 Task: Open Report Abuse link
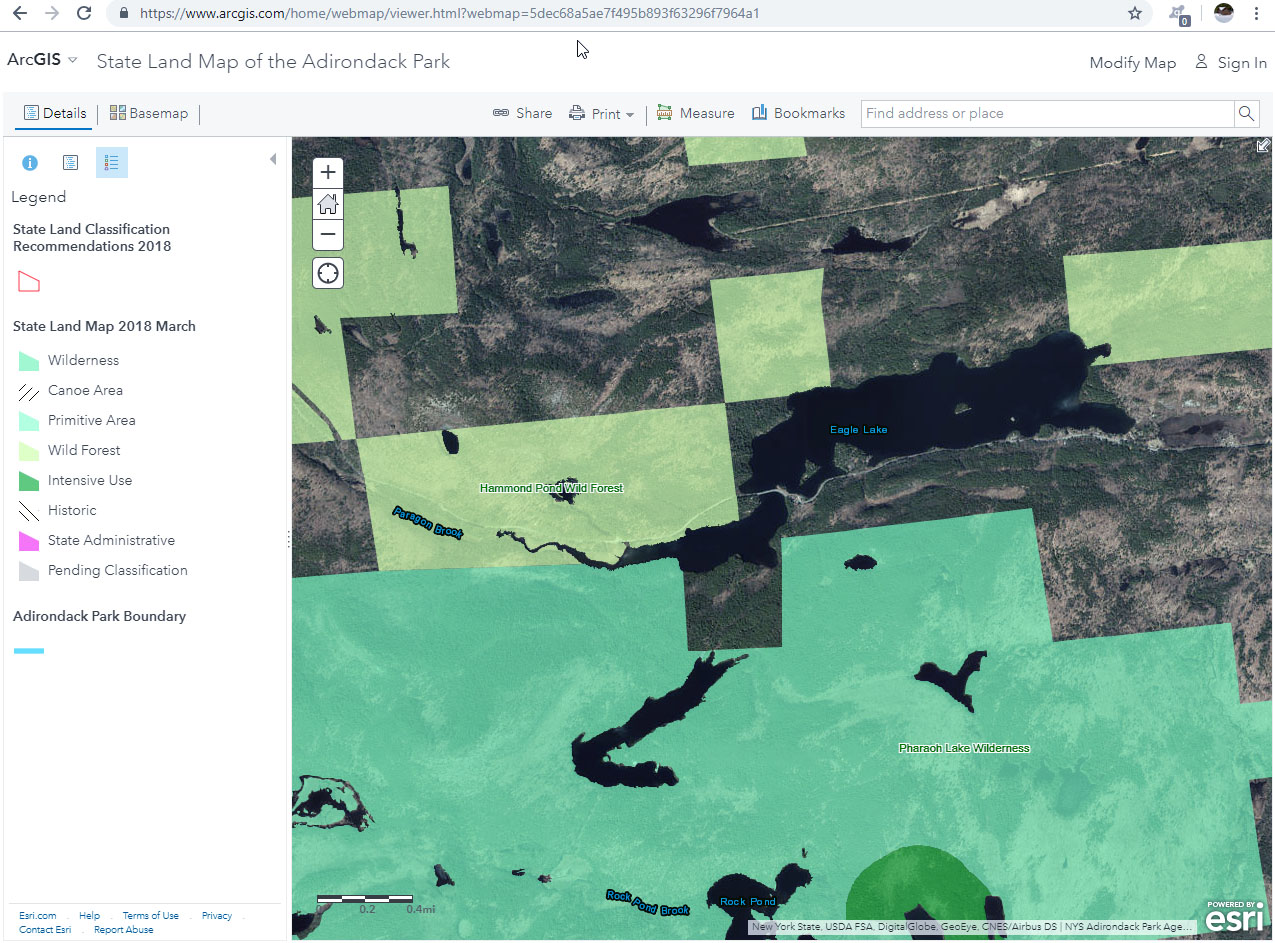(124, 929)
